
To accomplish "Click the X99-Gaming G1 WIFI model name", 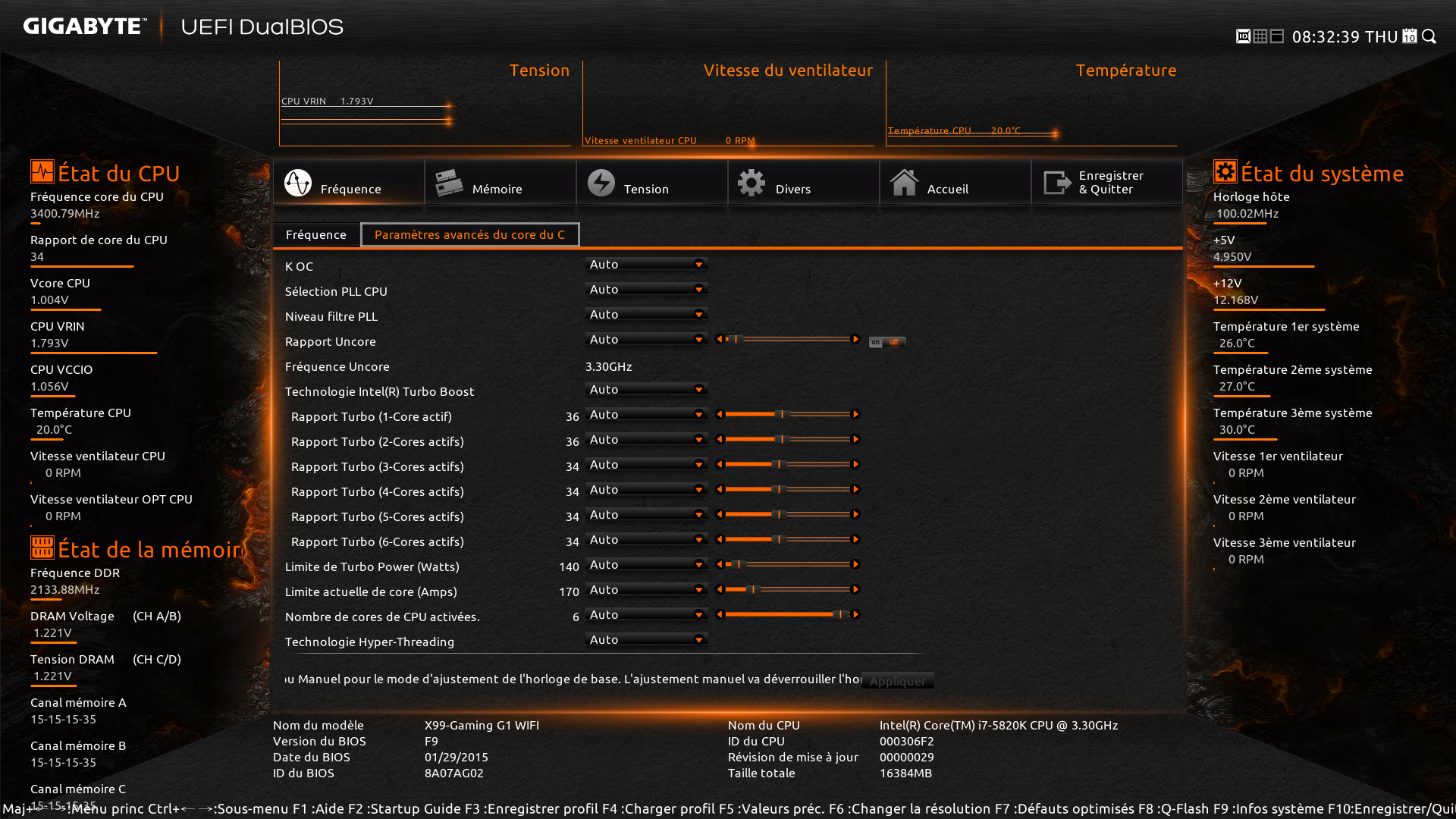I will pos(482,725).
